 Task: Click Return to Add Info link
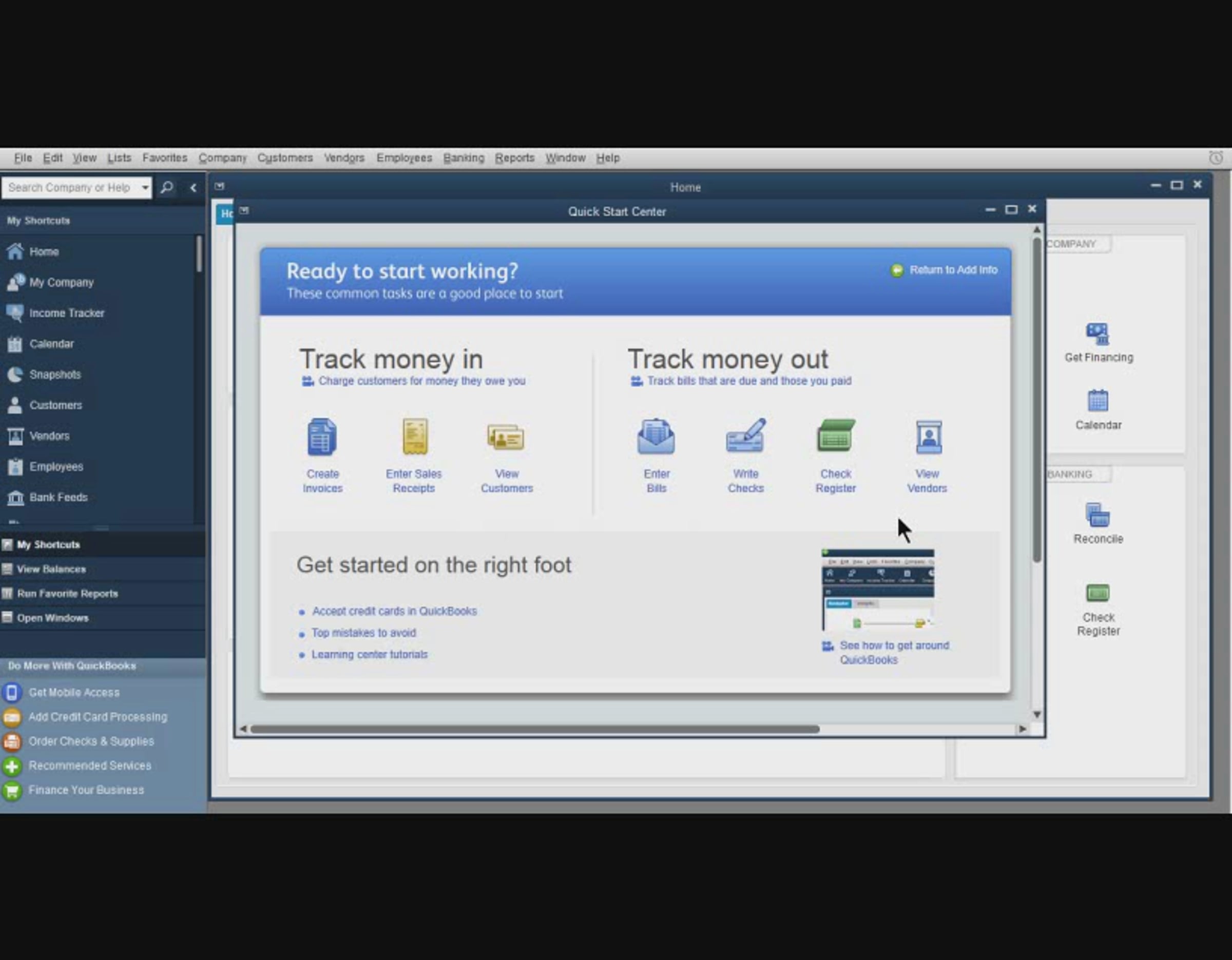point(952,270)
